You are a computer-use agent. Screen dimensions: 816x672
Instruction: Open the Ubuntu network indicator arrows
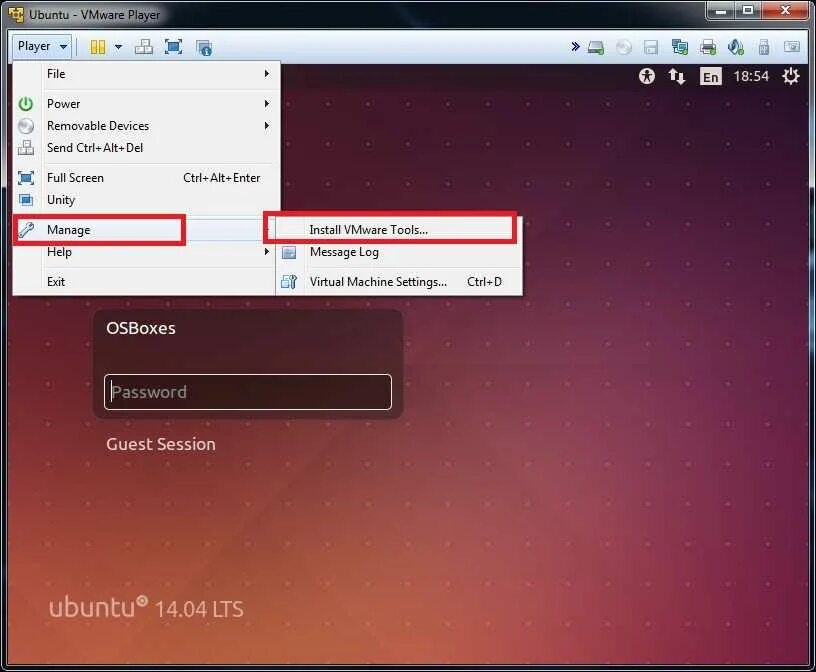677,77
